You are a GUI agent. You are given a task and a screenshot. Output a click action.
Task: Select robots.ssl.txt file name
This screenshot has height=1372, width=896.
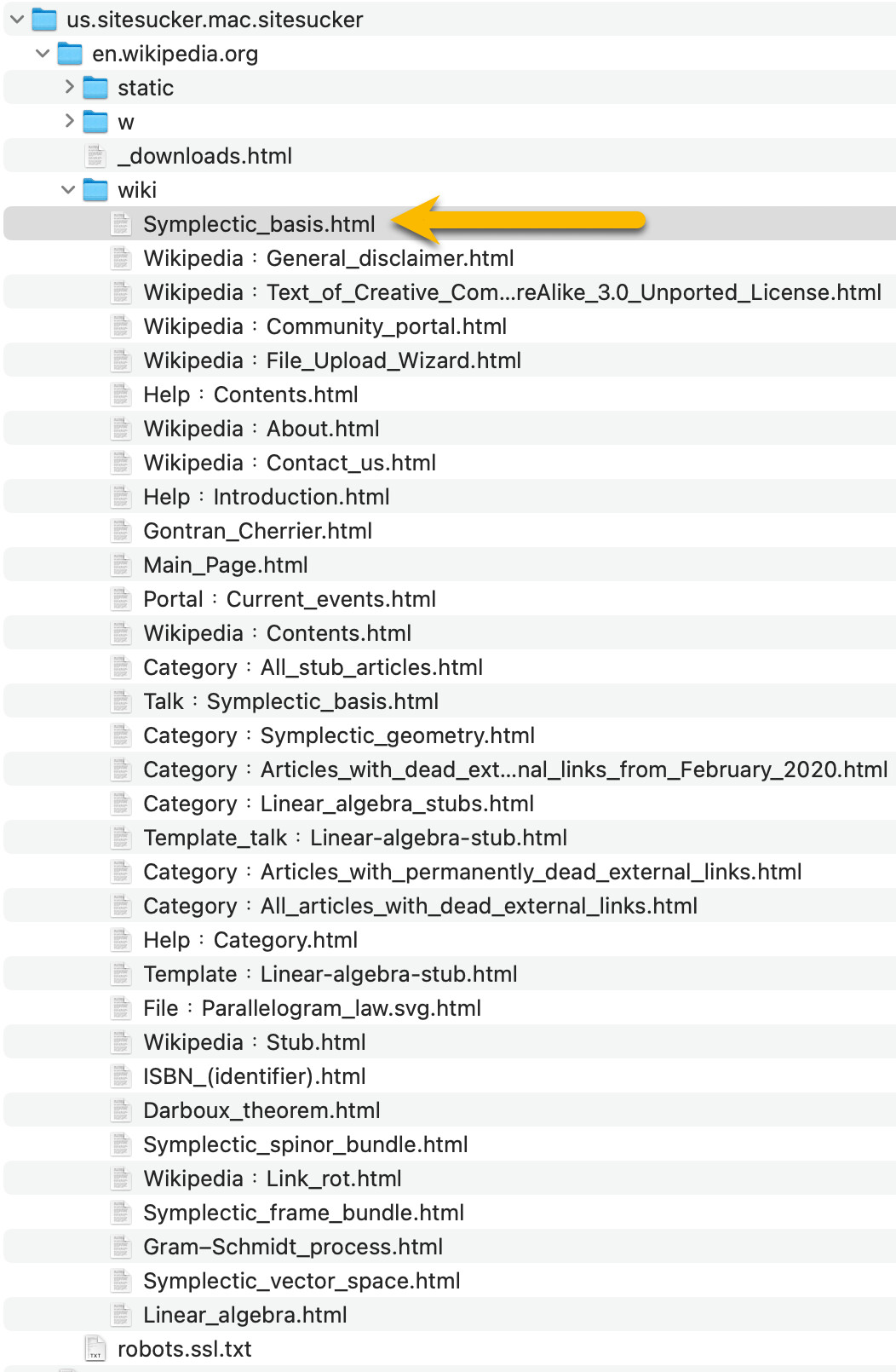coord(185,1349)
